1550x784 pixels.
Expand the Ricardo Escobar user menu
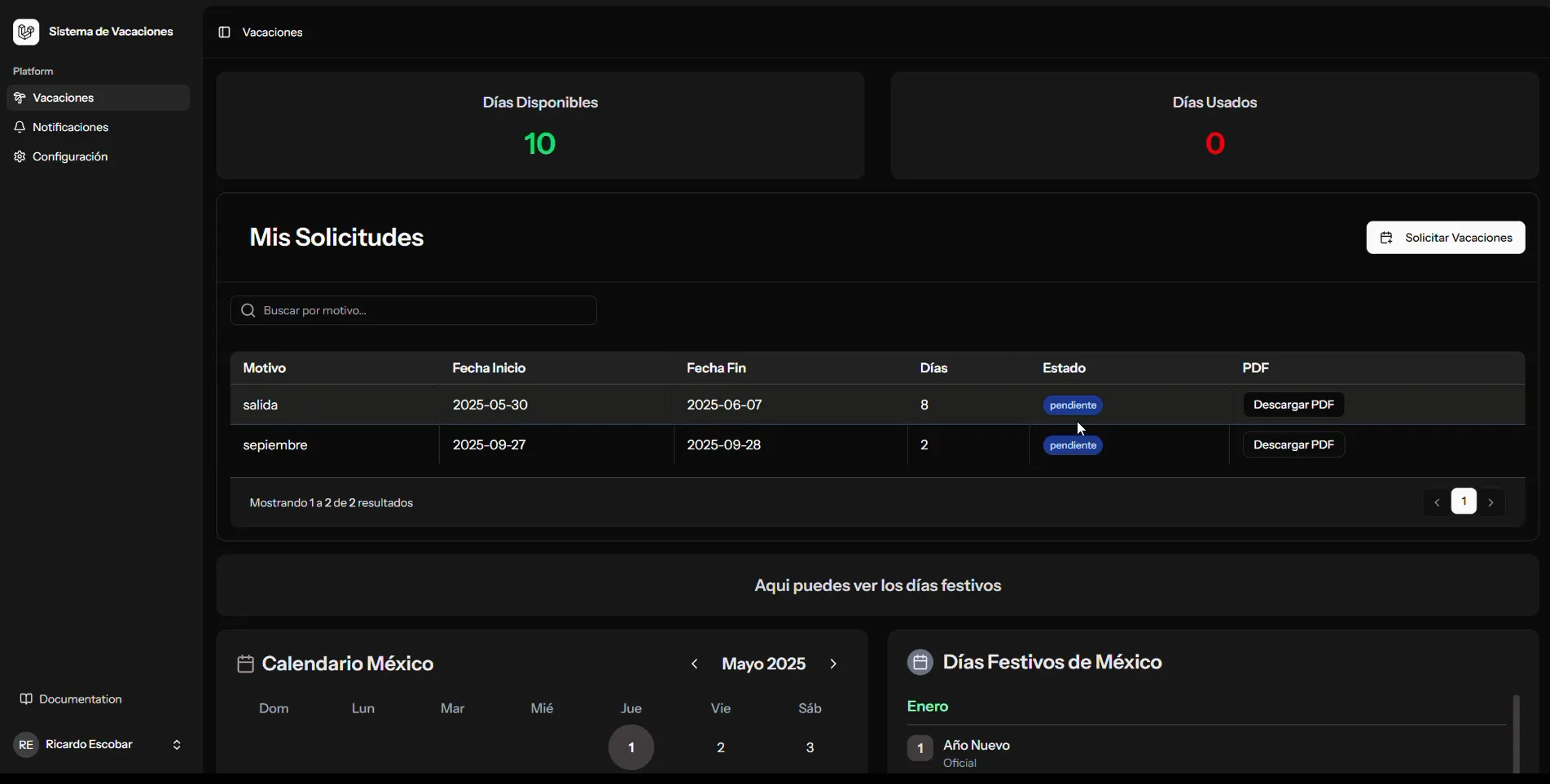(x=177, y=745)
